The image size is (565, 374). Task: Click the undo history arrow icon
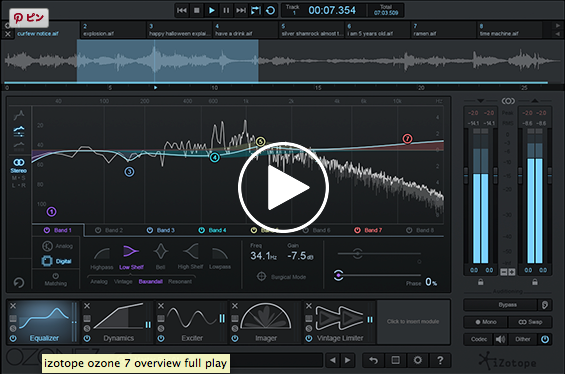(x=374, y=360)
